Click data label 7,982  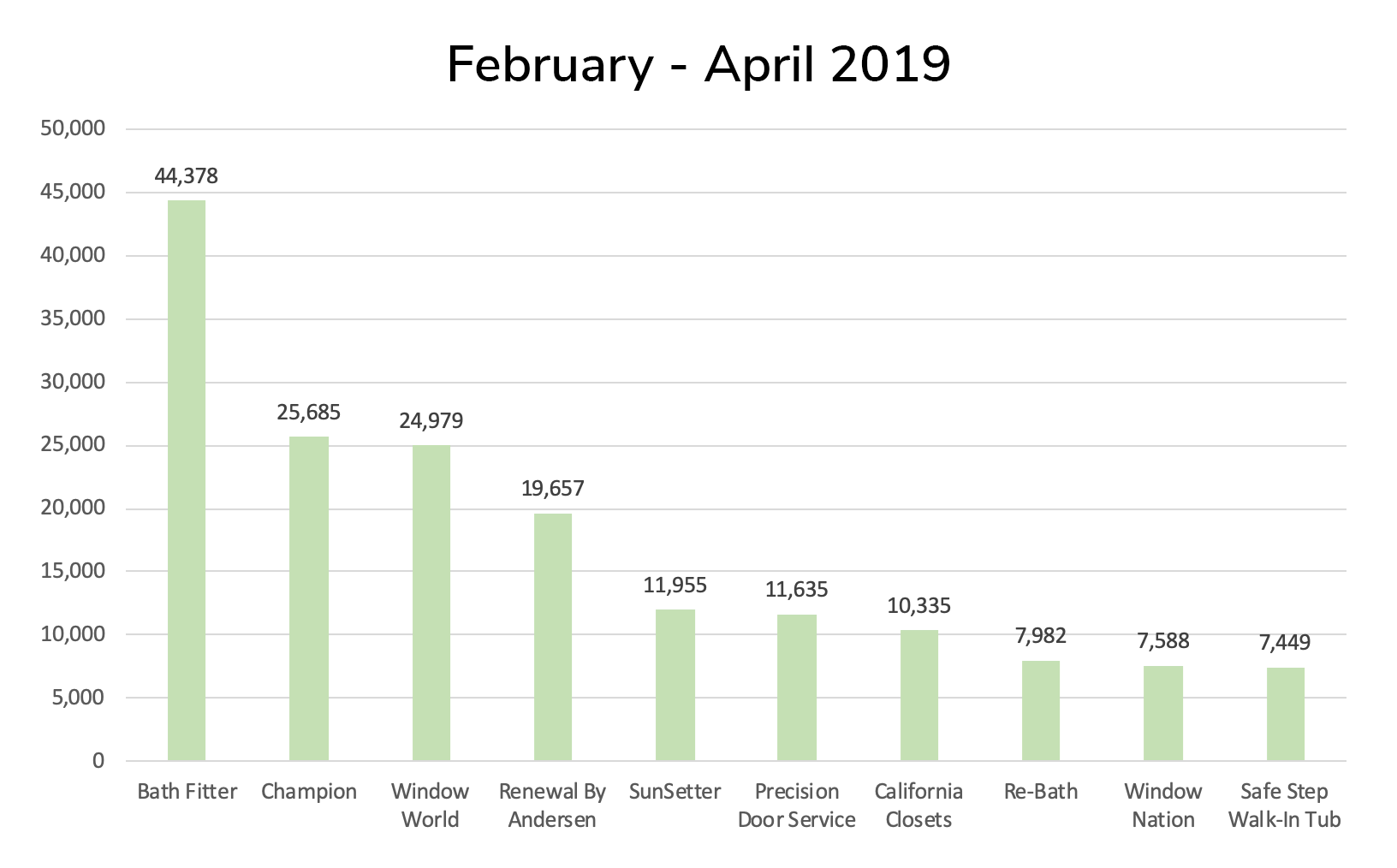point(1041,636)
